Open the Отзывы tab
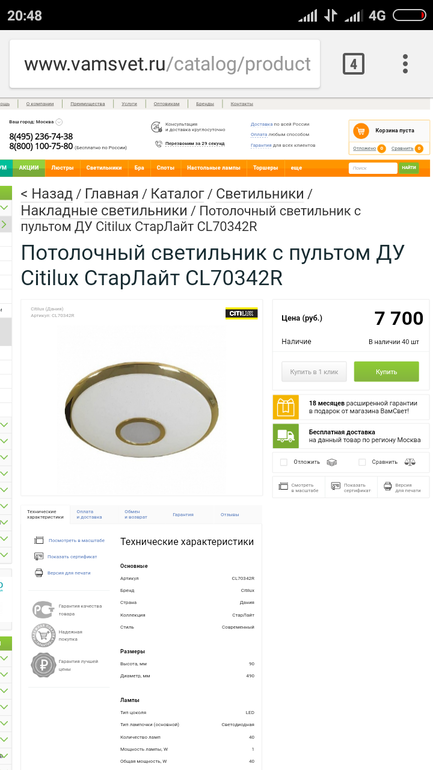The width and height of the screenshot is (433, 770). [230, 515]
